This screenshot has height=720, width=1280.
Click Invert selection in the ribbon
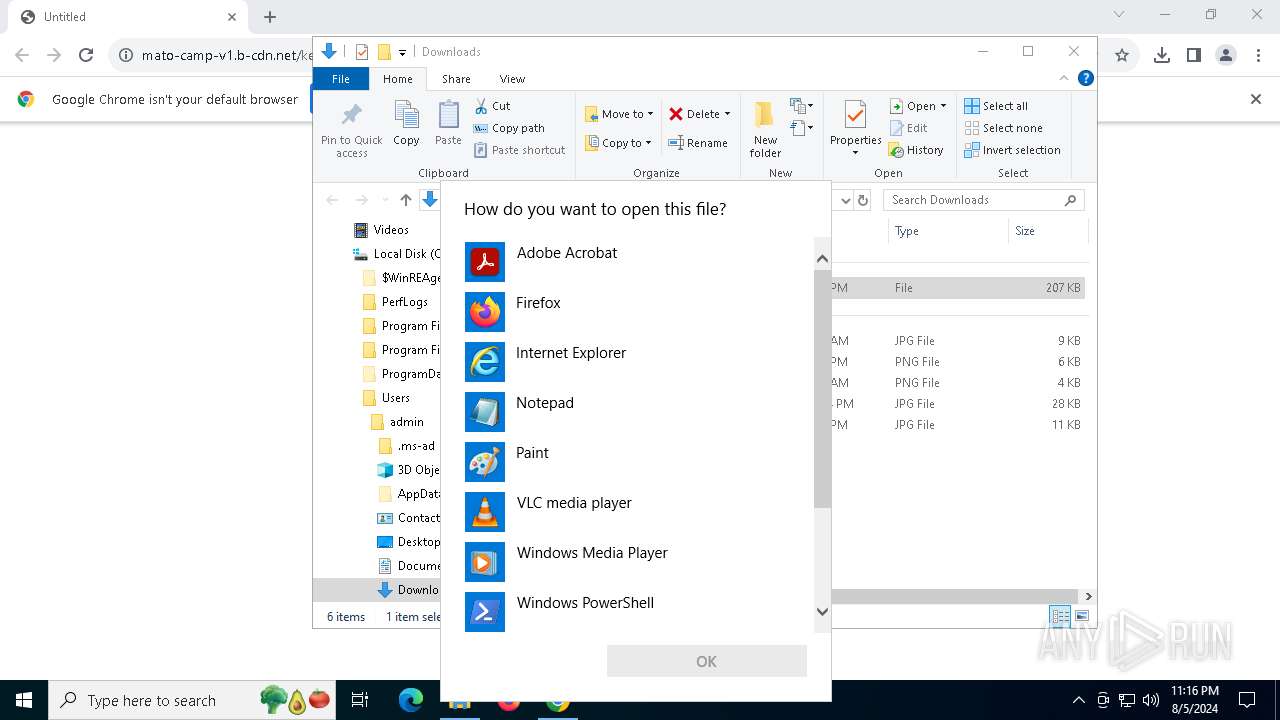tap(1013, 150)
